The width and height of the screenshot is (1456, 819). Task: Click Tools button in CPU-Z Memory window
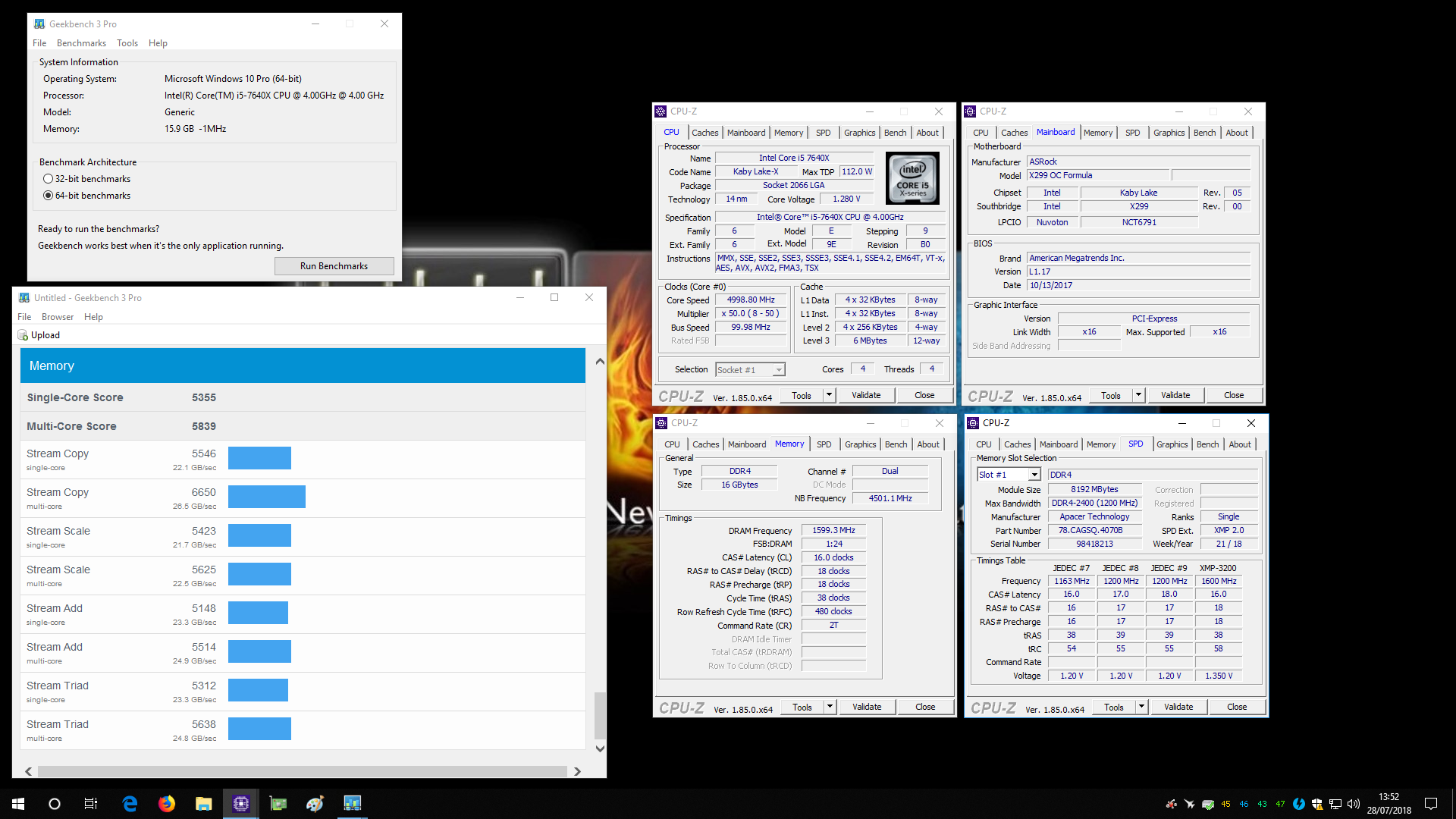(802, 707)
